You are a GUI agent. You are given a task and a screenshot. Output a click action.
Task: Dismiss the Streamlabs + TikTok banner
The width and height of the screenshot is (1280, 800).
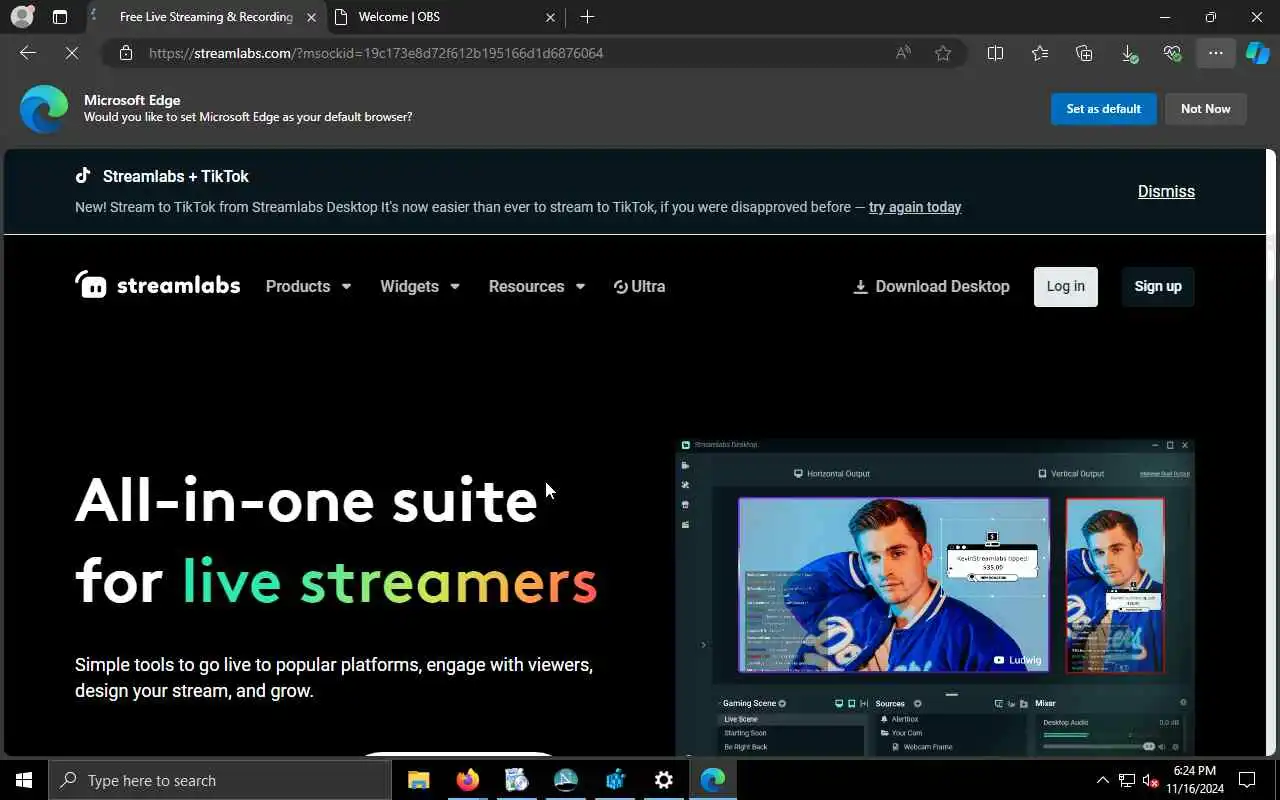point(1166,191)
